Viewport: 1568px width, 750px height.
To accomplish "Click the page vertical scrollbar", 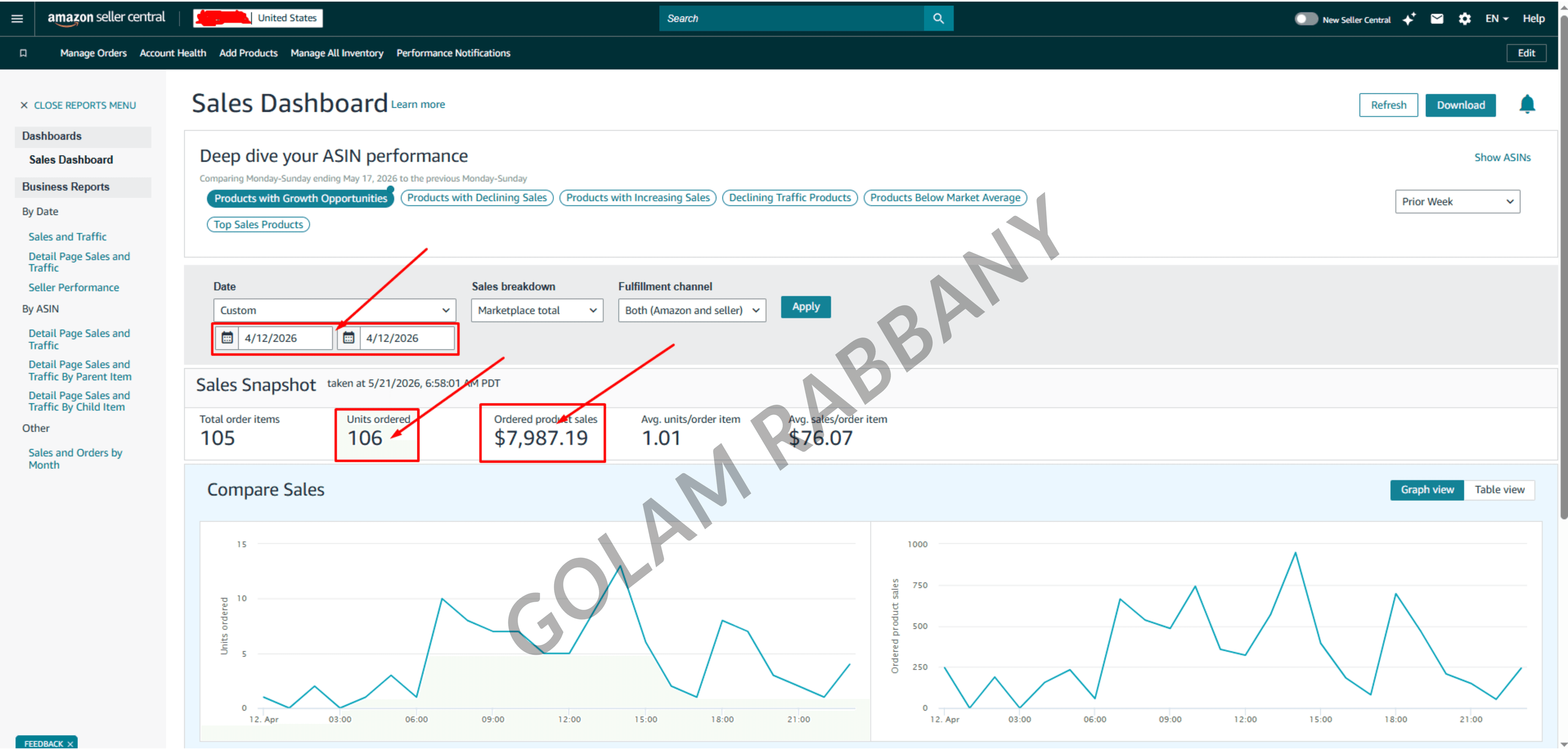I will 1563,268.
